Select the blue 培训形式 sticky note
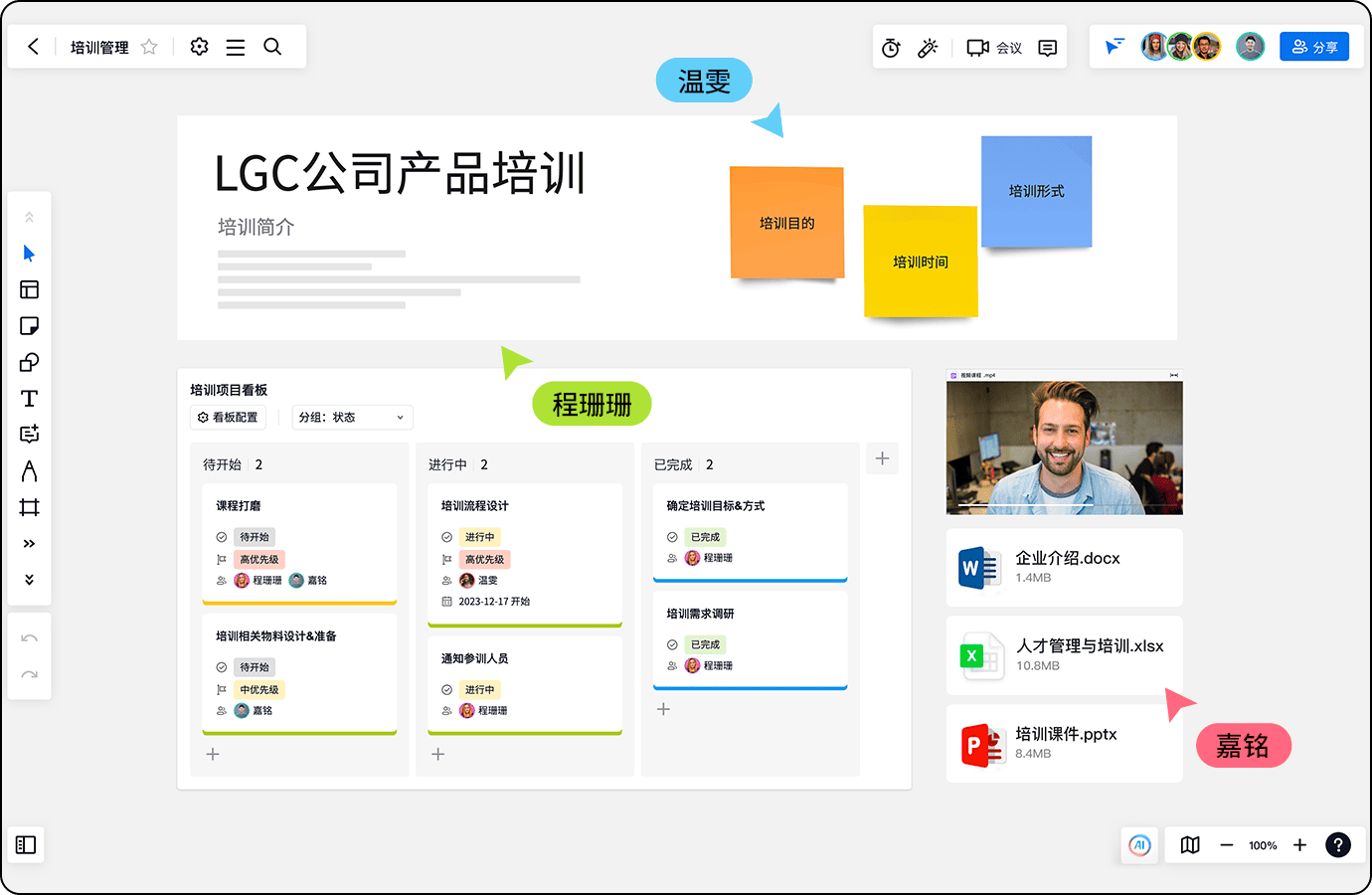This screenshot has height=895, width=1372. tap(1036, 191)
